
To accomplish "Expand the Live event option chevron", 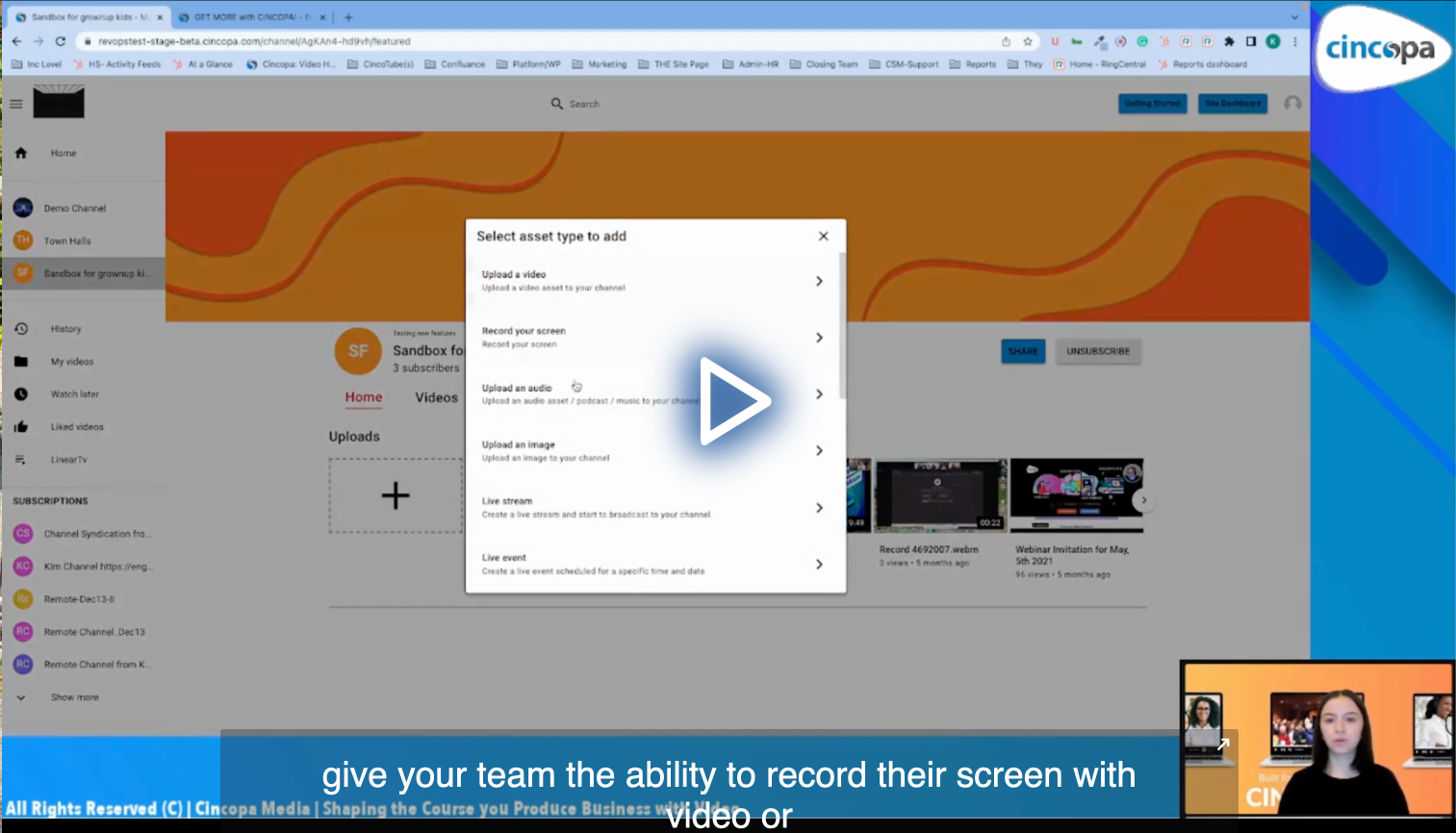I will pos(819,564).
